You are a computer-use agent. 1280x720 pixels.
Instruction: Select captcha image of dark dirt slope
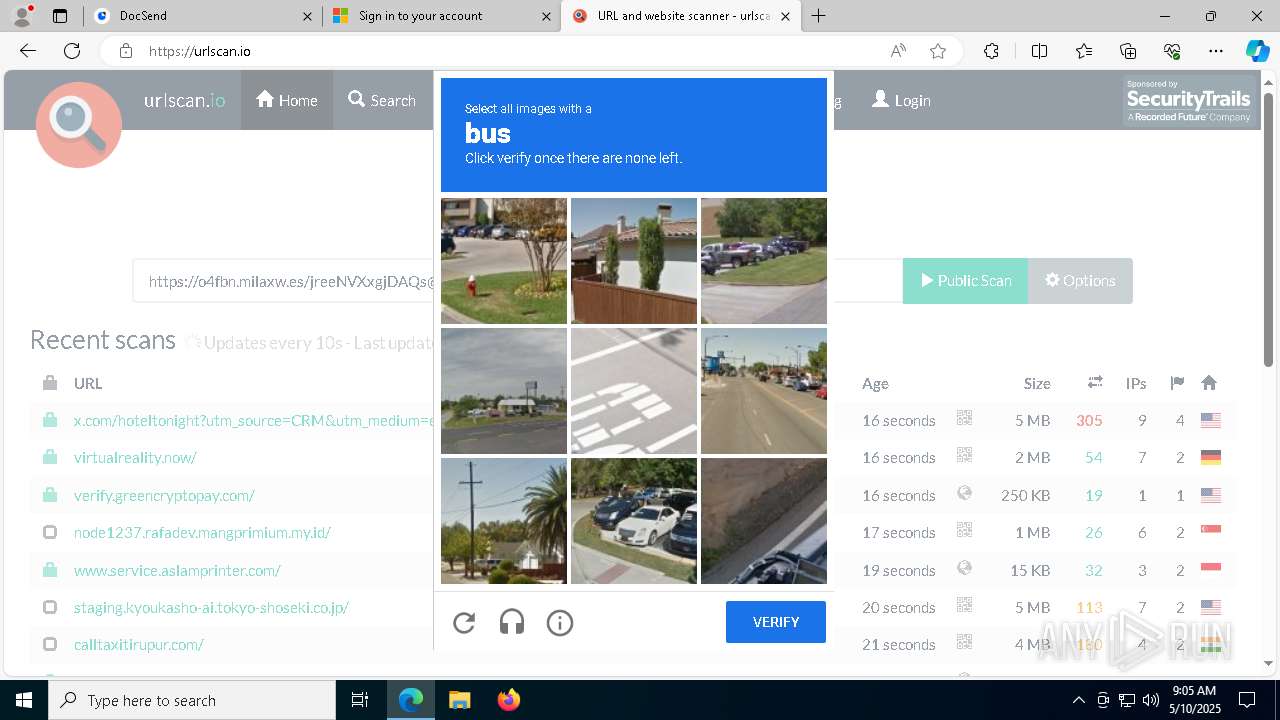pyautogui.click(x=764, y=521)
